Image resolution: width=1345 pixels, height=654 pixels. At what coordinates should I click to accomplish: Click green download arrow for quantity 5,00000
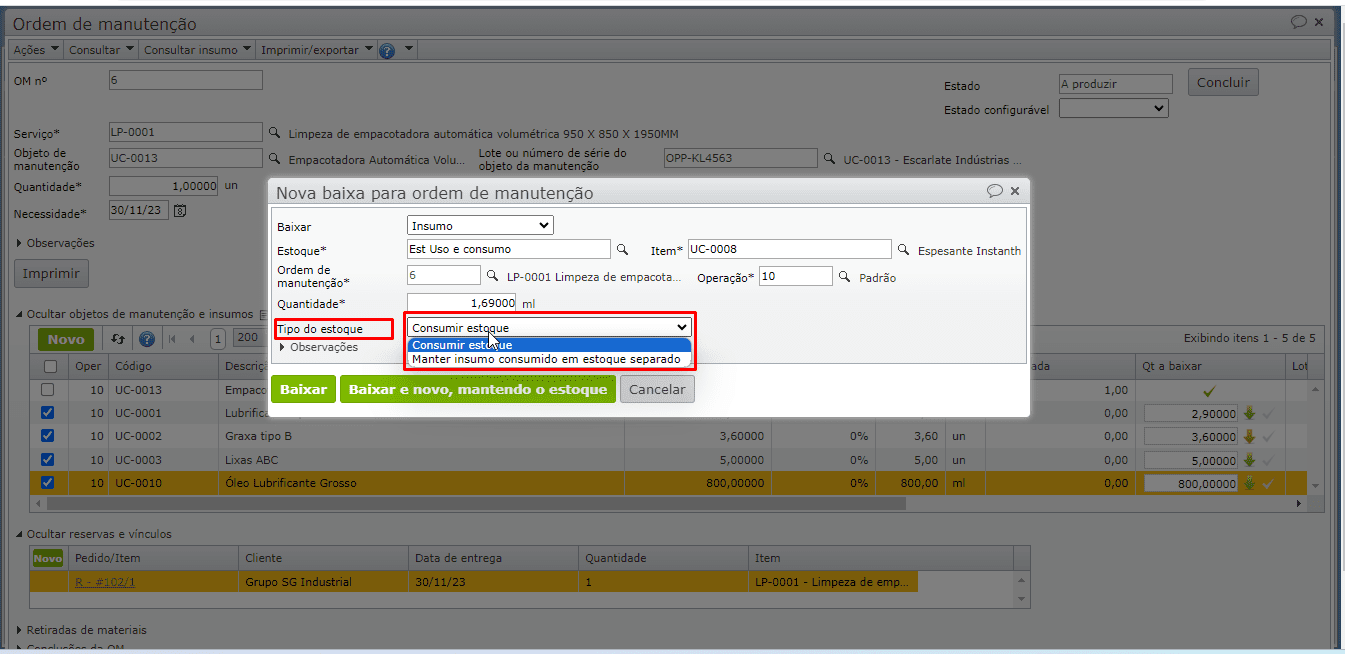[1249, 460]
